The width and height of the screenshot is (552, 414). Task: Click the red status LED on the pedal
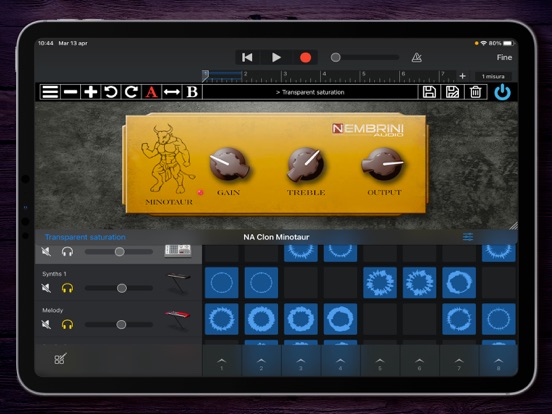[200, 192]
